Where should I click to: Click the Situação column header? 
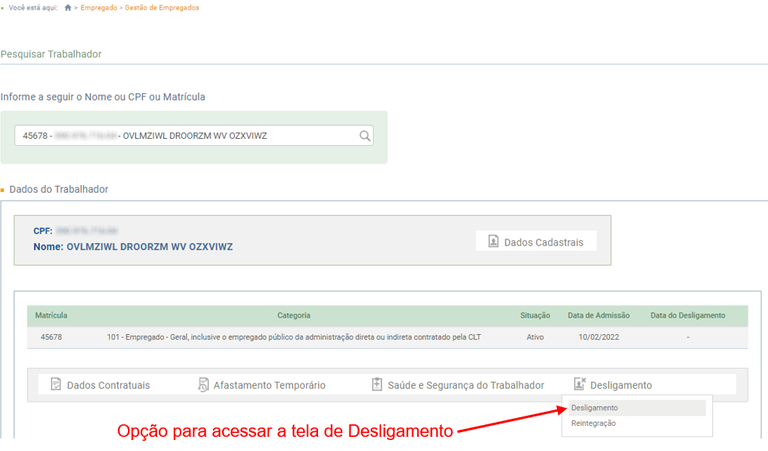535,315
